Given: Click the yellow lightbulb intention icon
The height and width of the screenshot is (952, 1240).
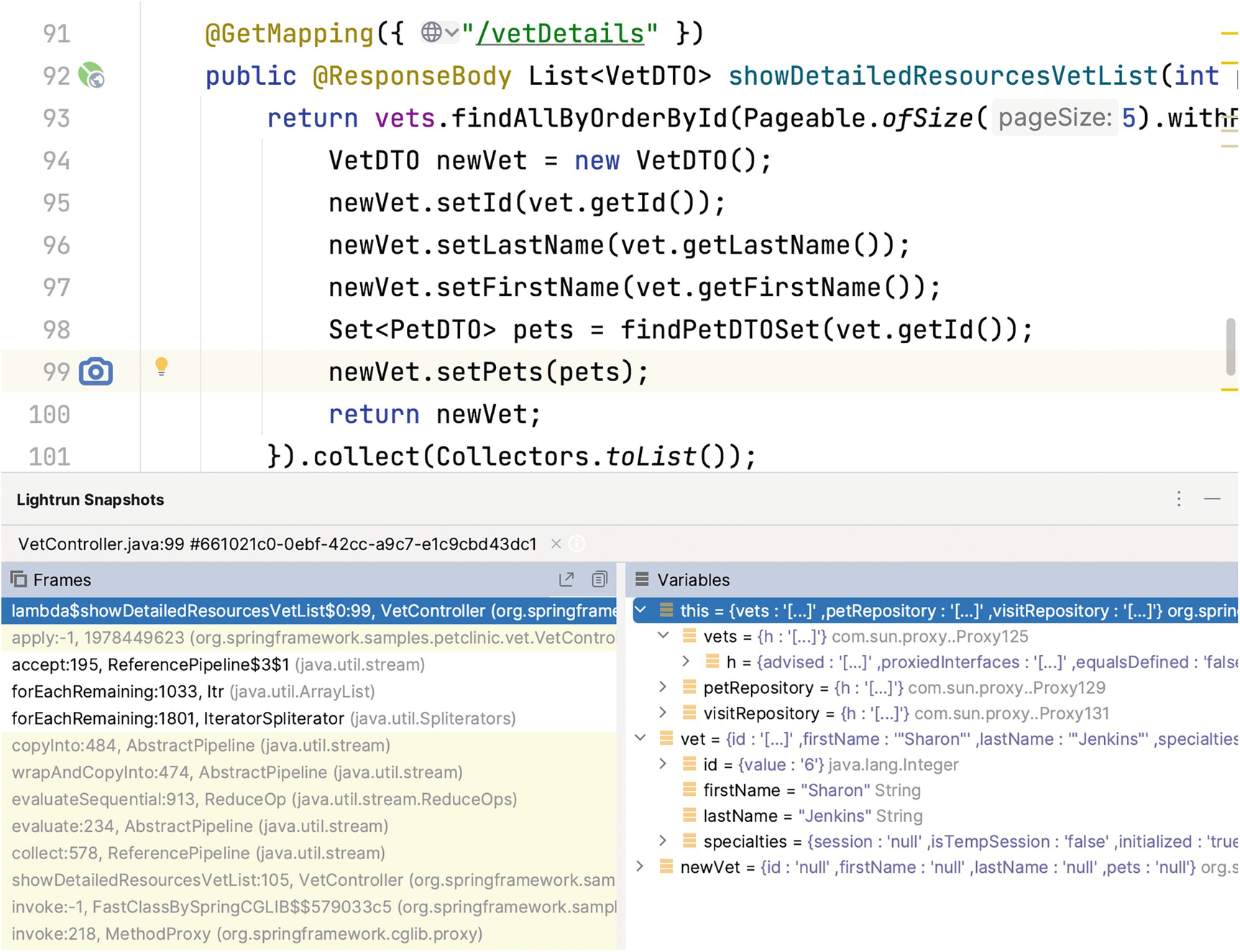Looking at the screenshot, I should (x=162, y=367).
